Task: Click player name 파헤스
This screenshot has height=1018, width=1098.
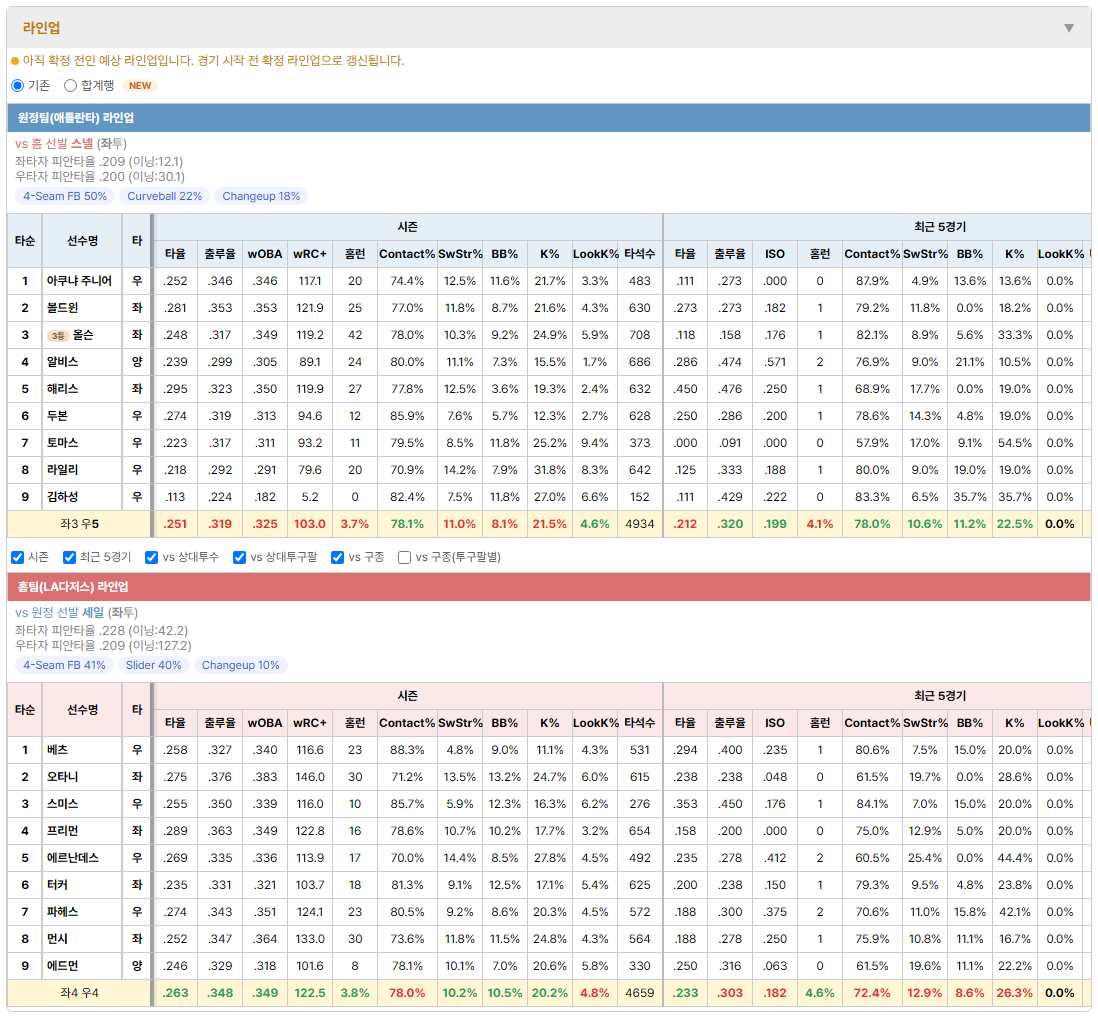Action: (x=62, y=912)
